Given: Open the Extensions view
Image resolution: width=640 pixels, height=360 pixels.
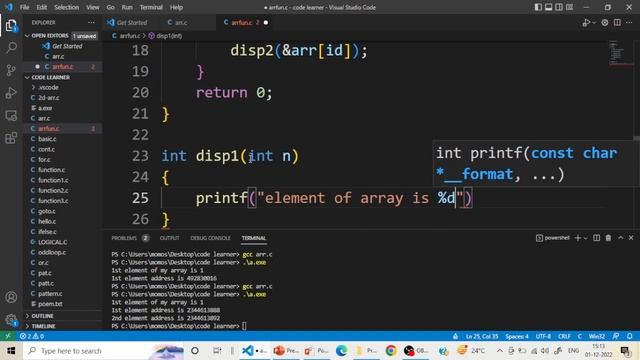Looking at the screenshot, I should coord(11,138).
